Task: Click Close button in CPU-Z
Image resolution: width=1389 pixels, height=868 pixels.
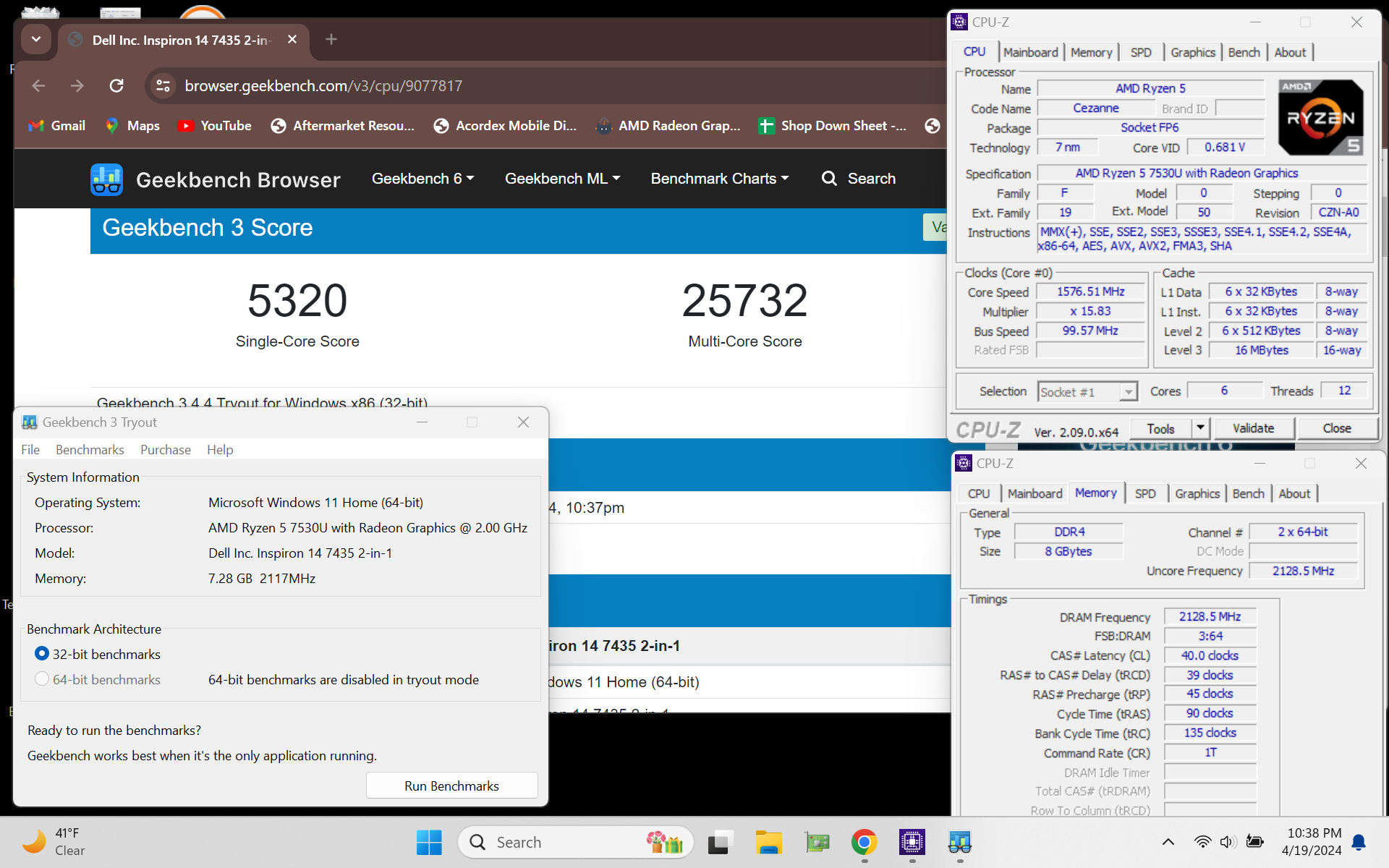Action: point(1336,428)
